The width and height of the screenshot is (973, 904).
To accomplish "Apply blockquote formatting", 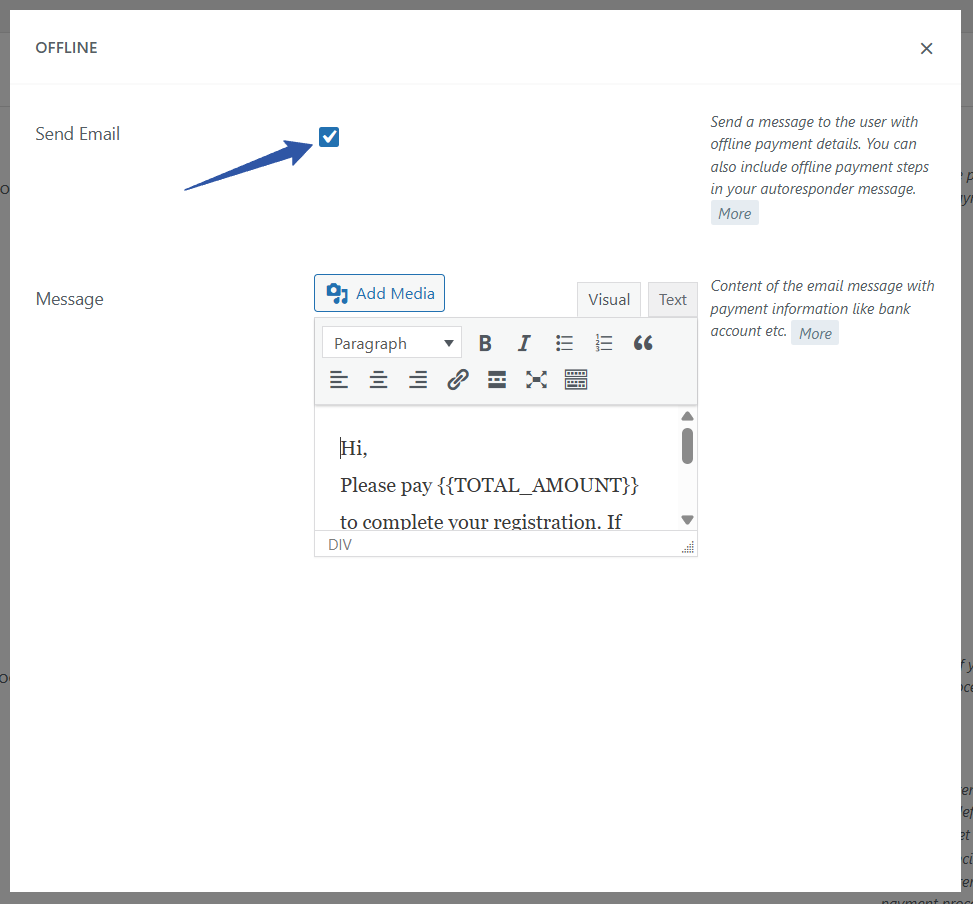I will click(643, 343).
